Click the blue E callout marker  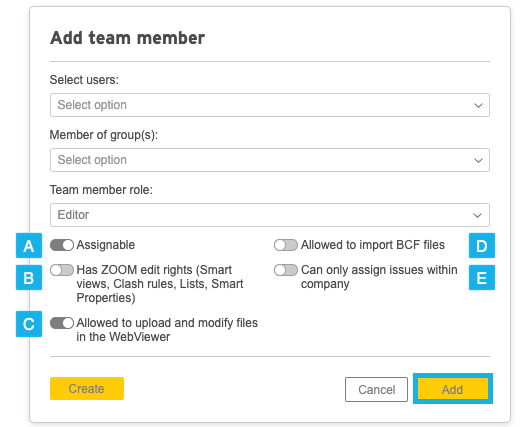(482, 277)
